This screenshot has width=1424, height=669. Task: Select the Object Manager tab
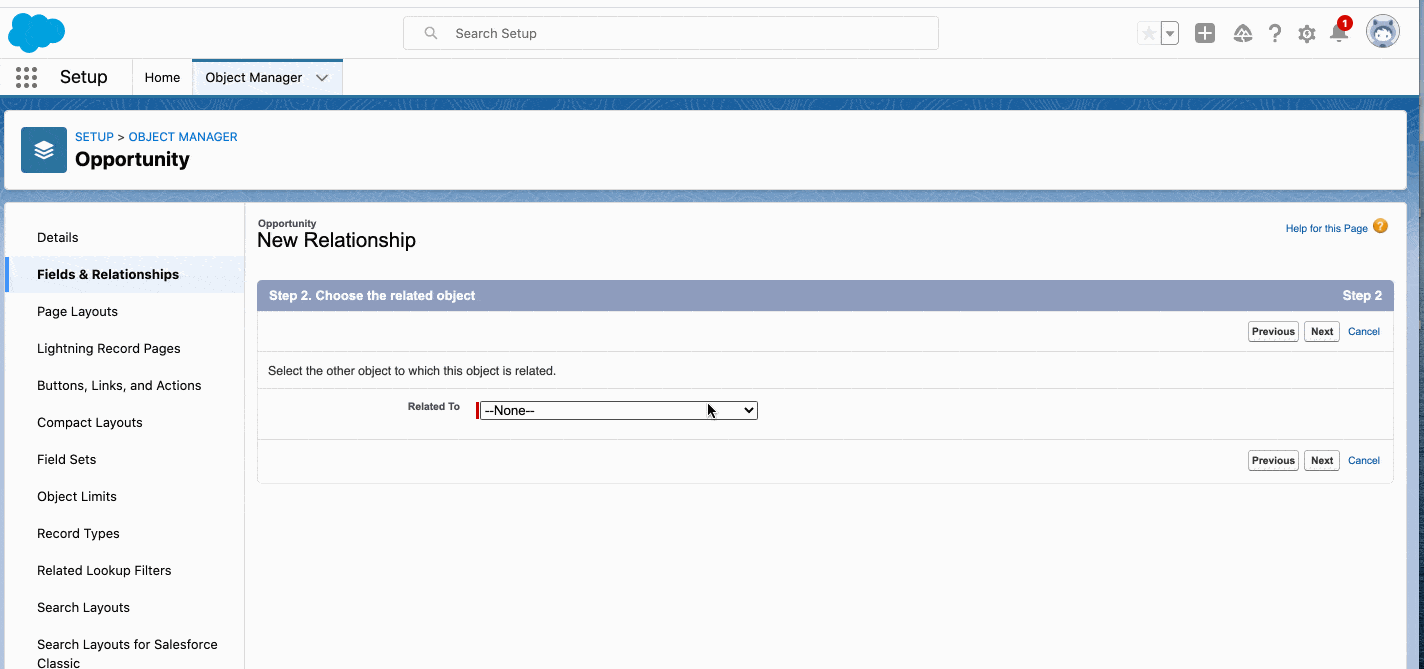[254, 77]
